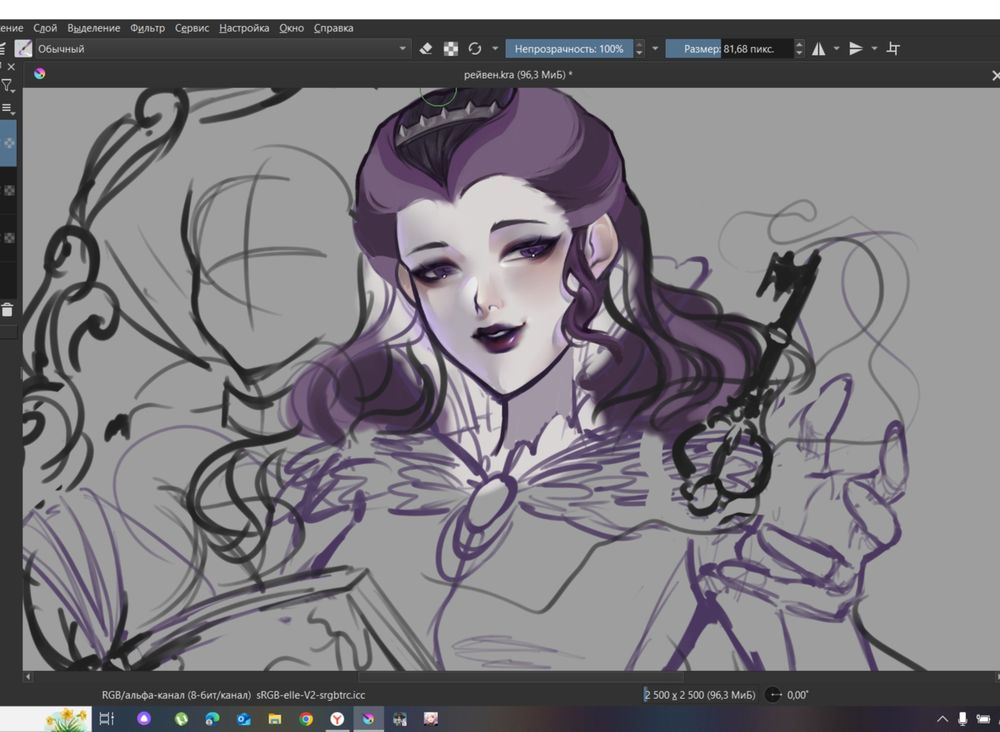1000x732 pixels.
Task: Open the Справка menu
Action: [334, 28]
